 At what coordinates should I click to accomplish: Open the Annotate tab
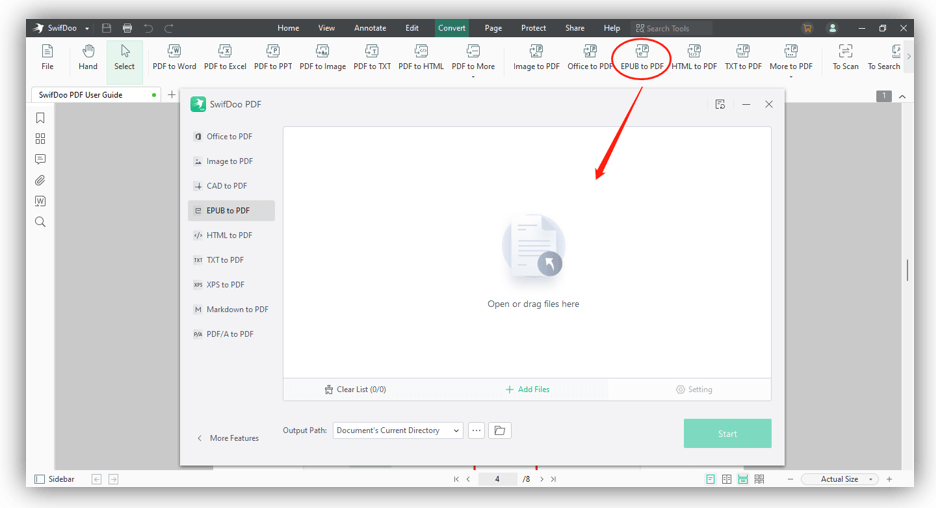370,28
